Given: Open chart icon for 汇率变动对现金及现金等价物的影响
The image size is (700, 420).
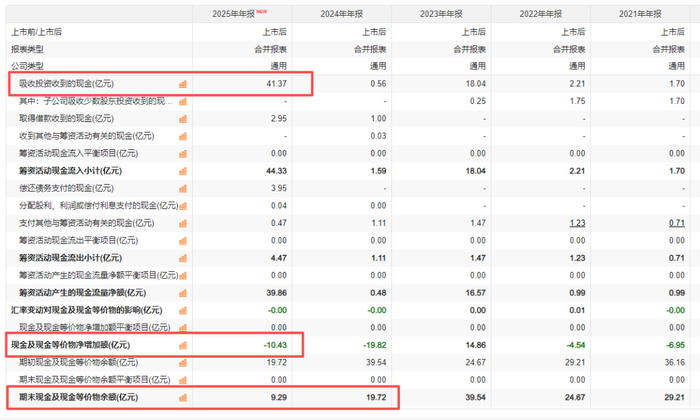Looking at the screenshot, I should pos(183,310).
